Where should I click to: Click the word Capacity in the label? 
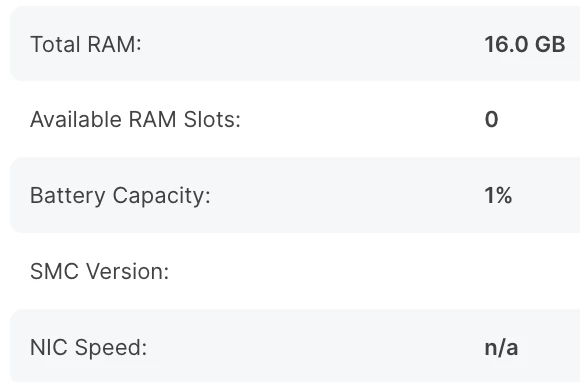point(161,195)
